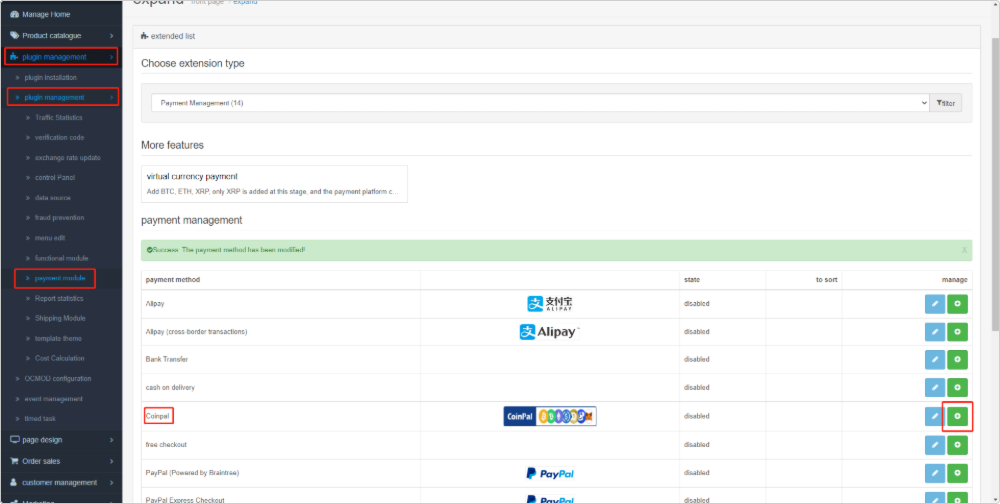Open menu edit extensions

click(50, 238)
